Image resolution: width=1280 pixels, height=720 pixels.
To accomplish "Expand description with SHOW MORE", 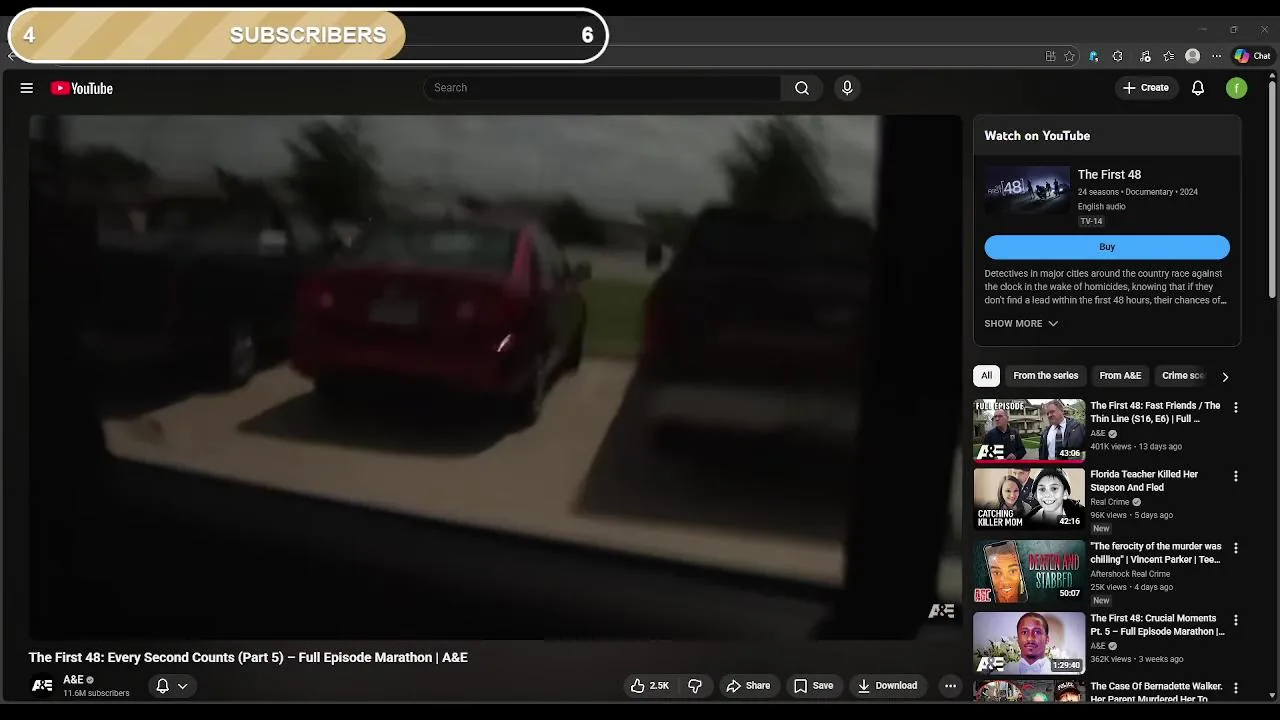I will (1021, 323).
